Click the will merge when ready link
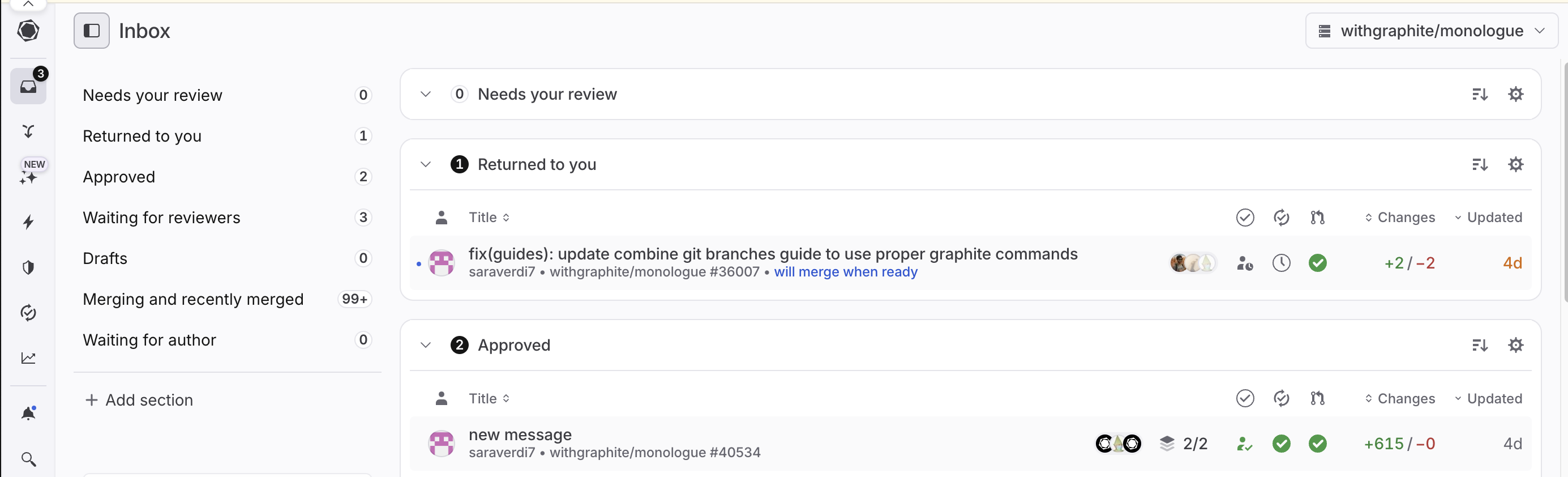Image resolution: width=1568 pixels, height=477 pixels. pos(847,272)
